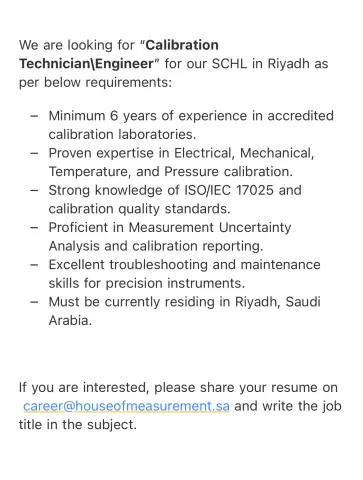The height and width of the screenshot is (480, 363).
Task: Click the skills for precision instruments line
Action: pyautogui.click(x=147, y=283)
